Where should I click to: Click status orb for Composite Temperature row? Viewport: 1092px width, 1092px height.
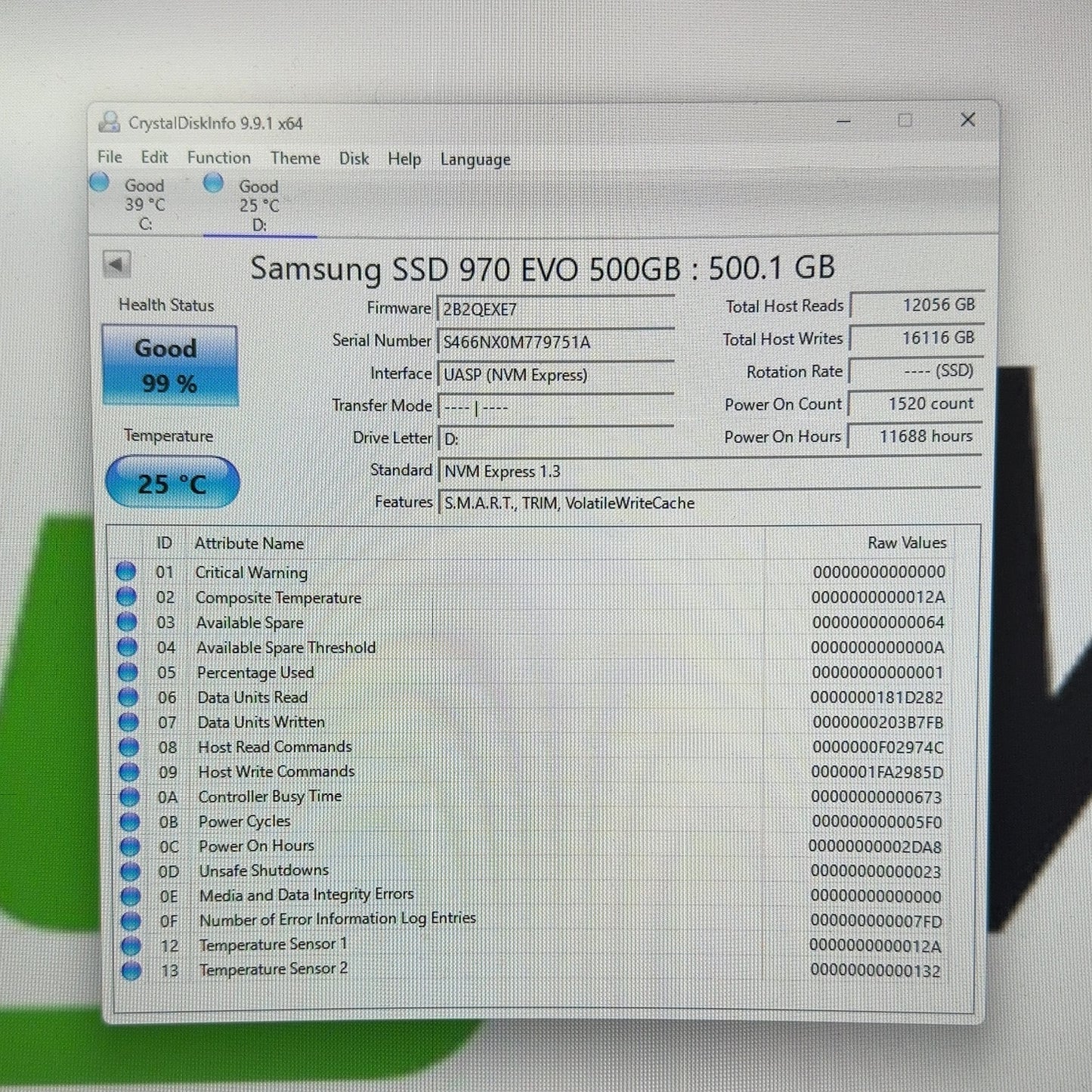[x=126, y=596]
